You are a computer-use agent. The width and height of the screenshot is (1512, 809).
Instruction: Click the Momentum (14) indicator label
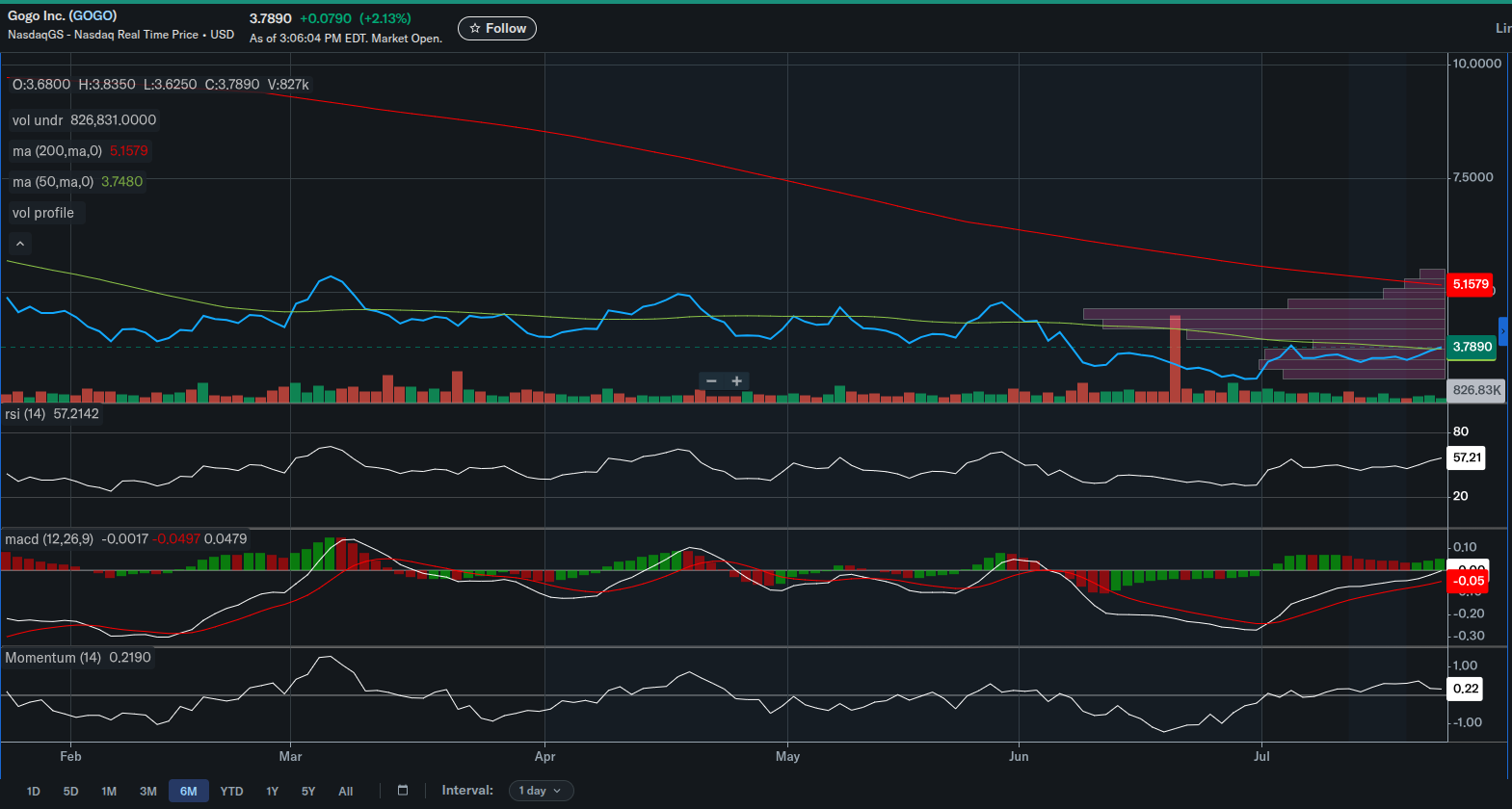tap(53, 658)
